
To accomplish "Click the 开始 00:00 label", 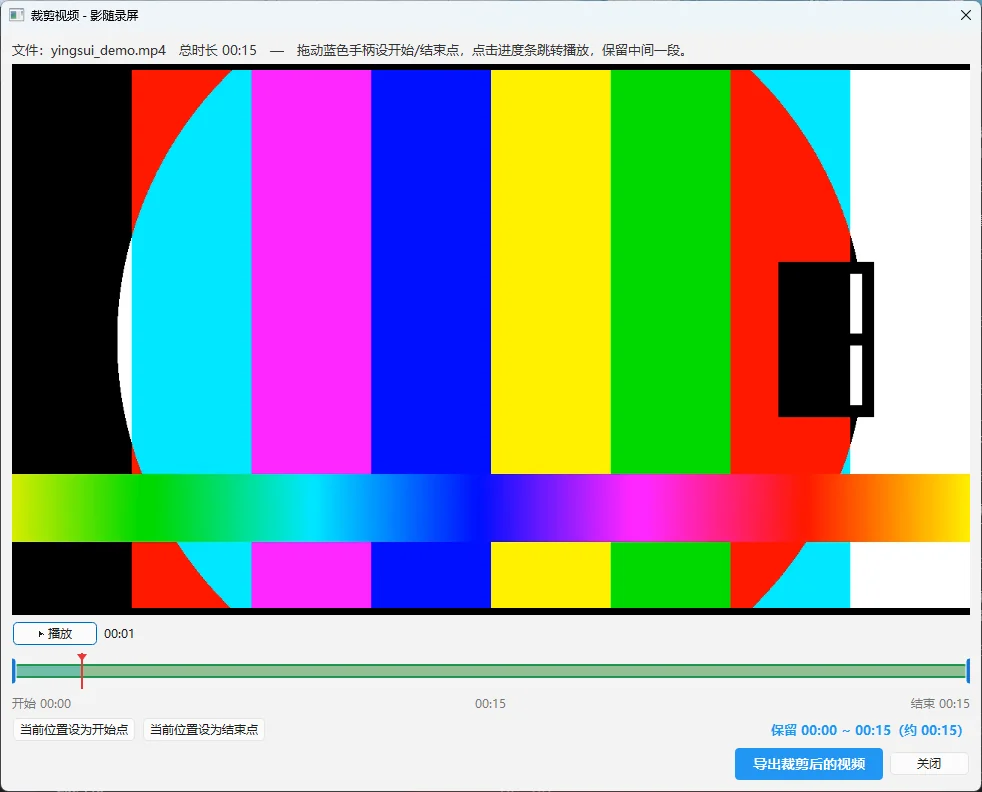I will tap(41, 704).
